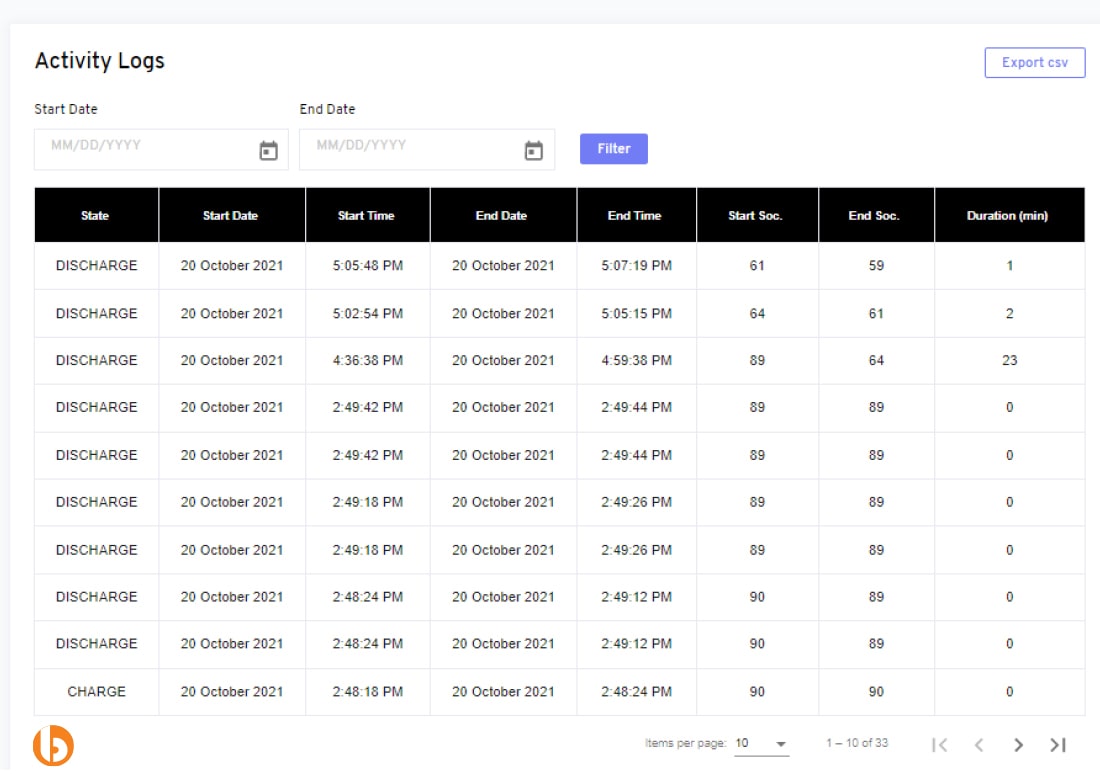
Task: Click the End Soc. 59 cell
Action: click(x=876, y=265)
